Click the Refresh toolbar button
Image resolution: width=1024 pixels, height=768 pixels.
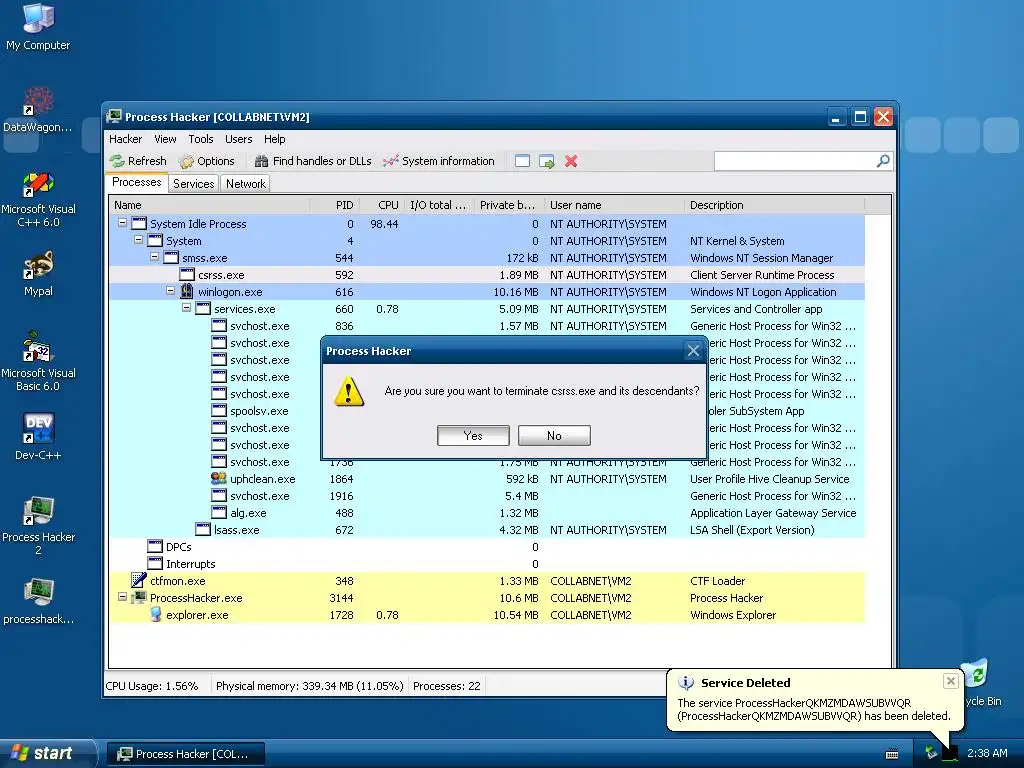pos(138,161)
